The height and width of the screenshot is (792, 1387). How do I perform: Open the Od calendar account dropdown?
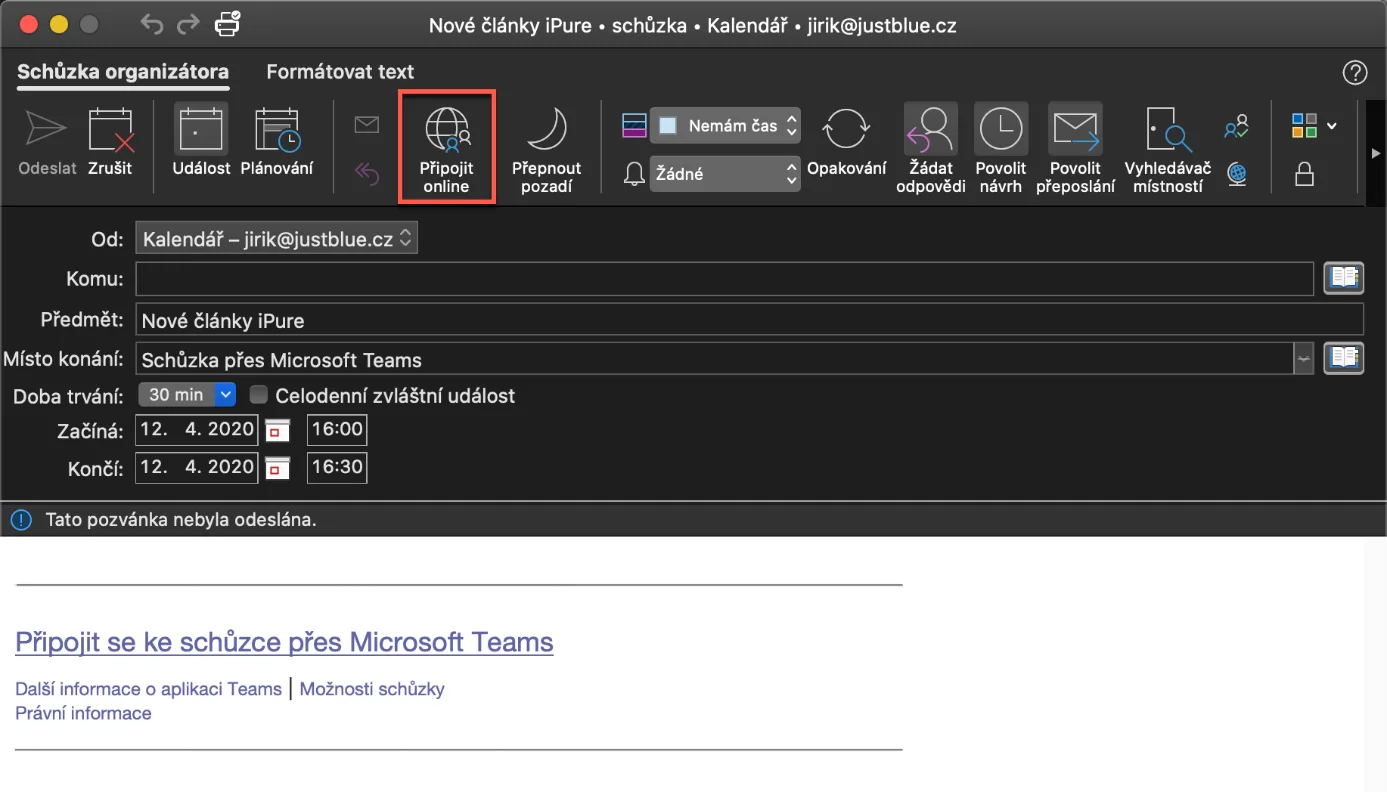click(276, 239)
